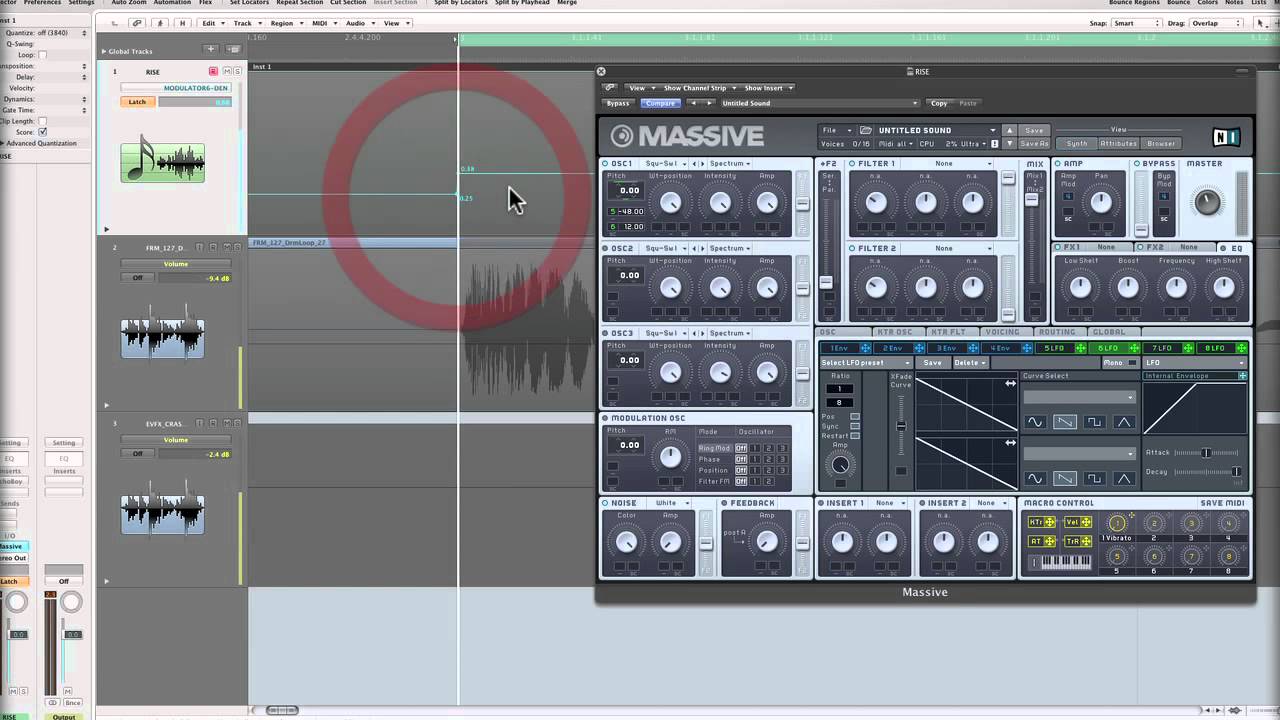Image resolution: width=1280 pixels, height=720 pixels.
Task: Click the LFO Decay slider
Action: [x=1207, y=472]
